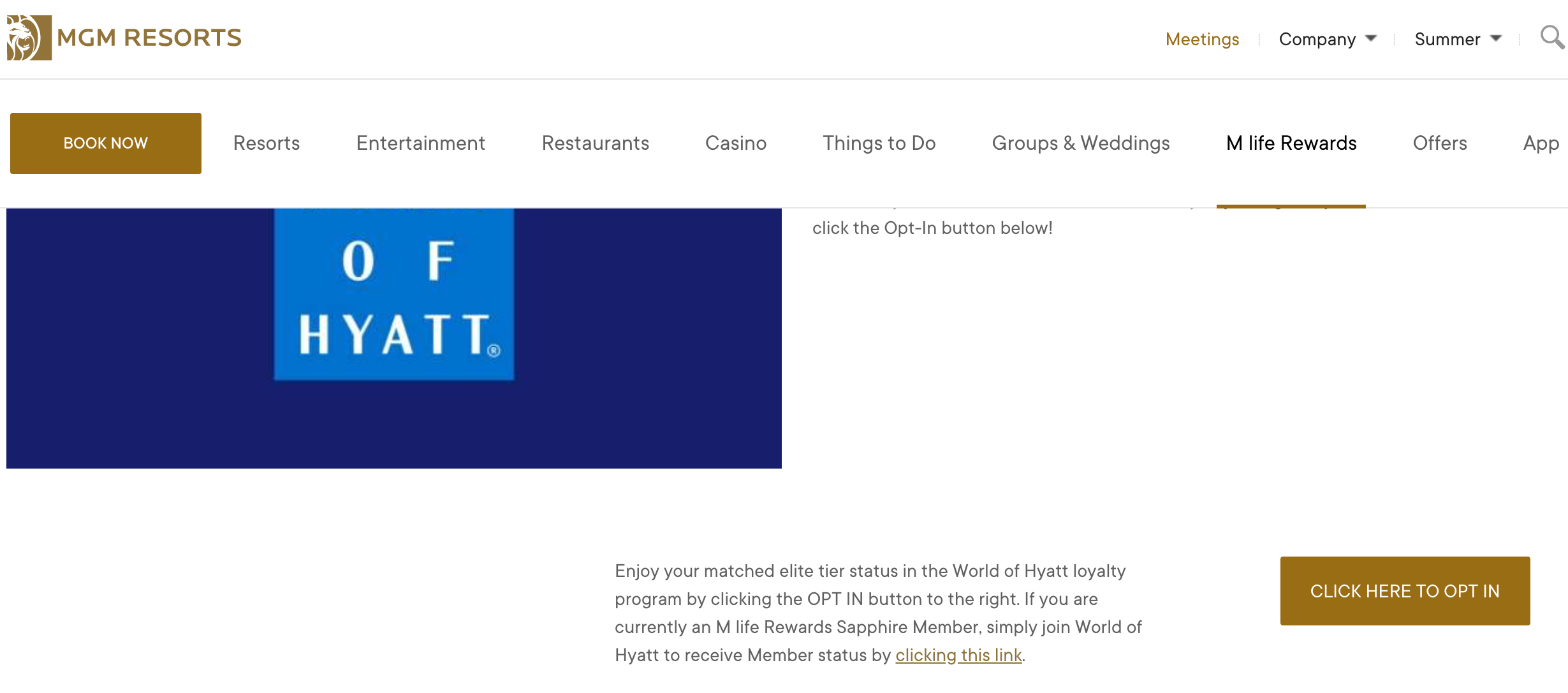Open the Meetings link
This screenshot has height=693, width=1568.
[x=1202, y=40]
